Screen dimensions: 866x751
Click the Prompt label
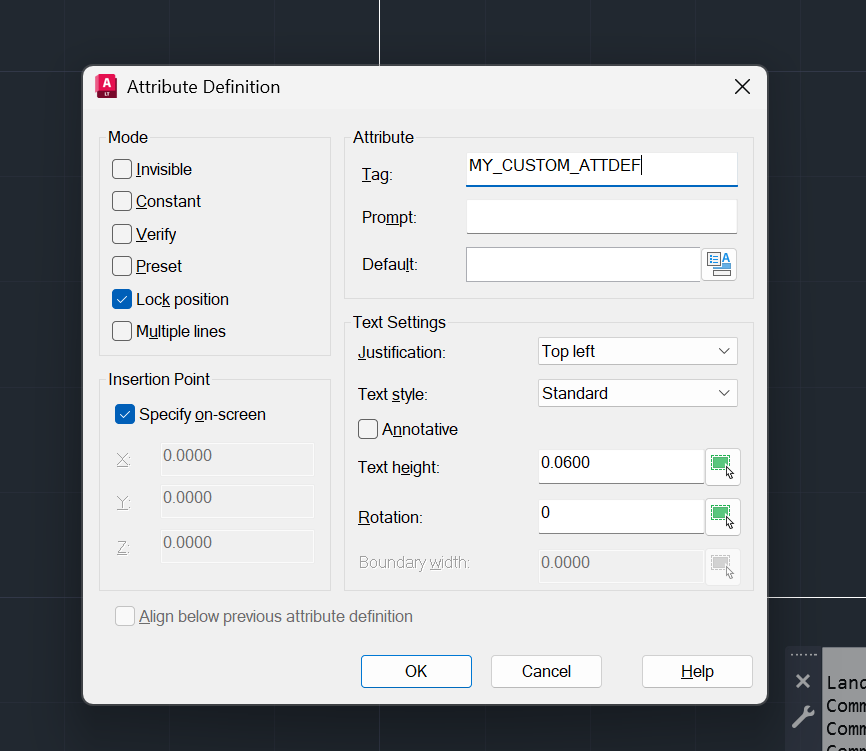(389, 218)
